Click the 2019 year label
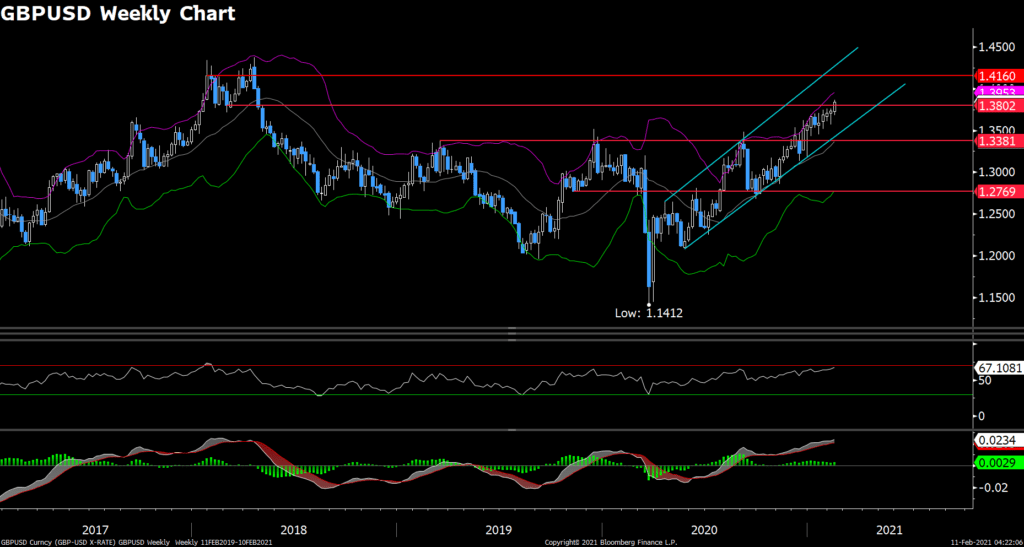This screenshot has width=1024, height=547. [x=498, y=528]
